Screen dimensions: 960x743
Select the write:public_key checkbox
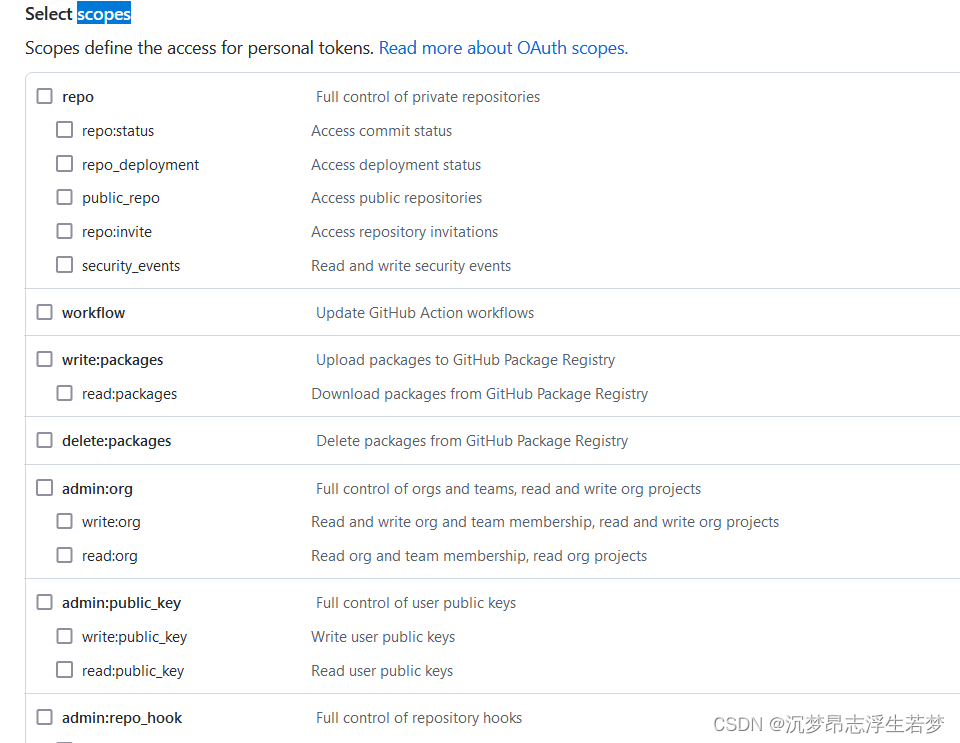pyautogui.click(x=64, y=636)
